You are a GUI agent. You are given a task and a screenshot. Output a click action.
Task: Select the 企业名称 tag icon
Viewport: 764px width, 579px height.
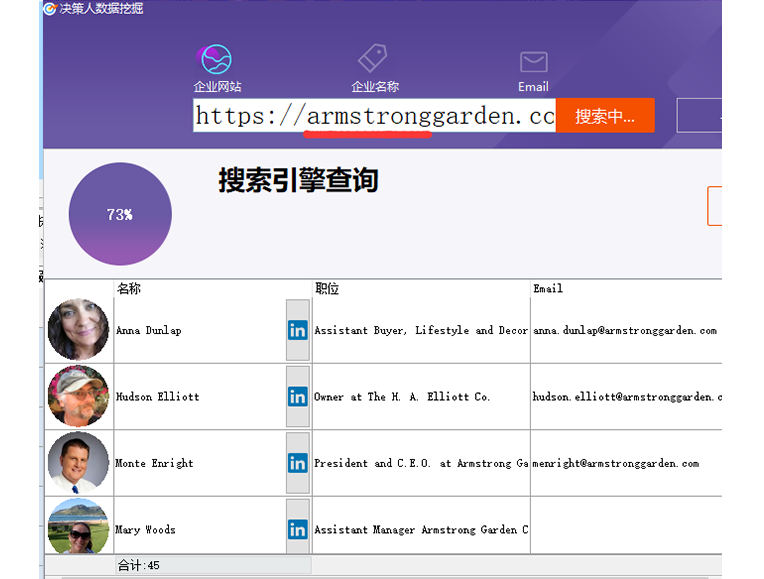[x=373, y=58]
